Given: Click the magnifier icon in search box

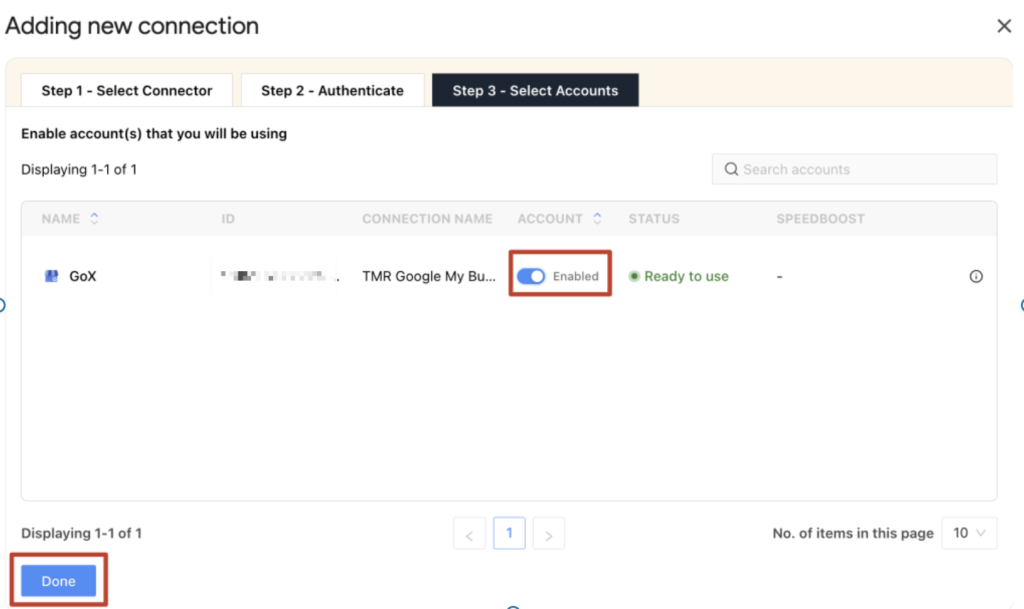Looking at the screenshot, I should tap(731, 169).
